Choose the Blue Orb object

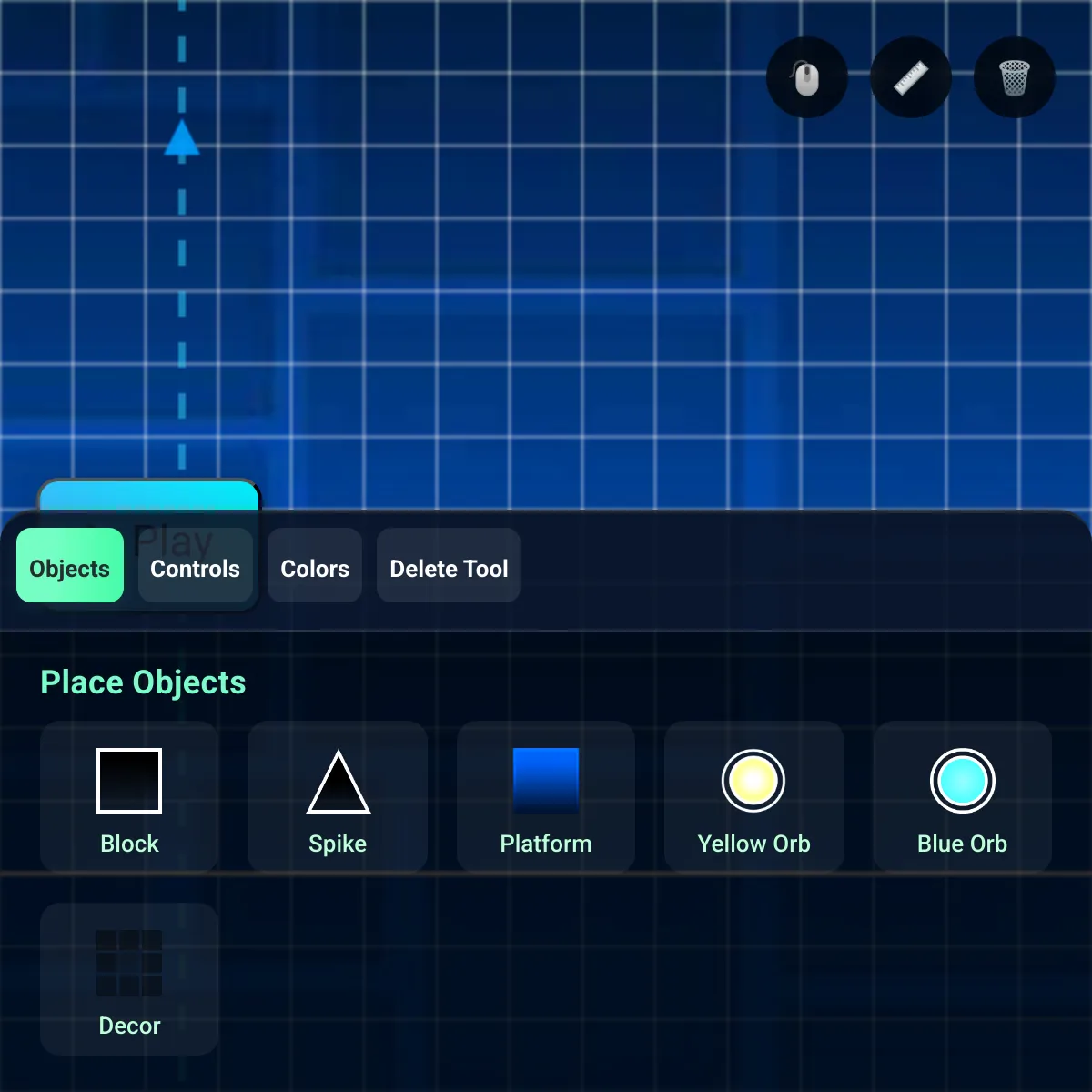962,797
